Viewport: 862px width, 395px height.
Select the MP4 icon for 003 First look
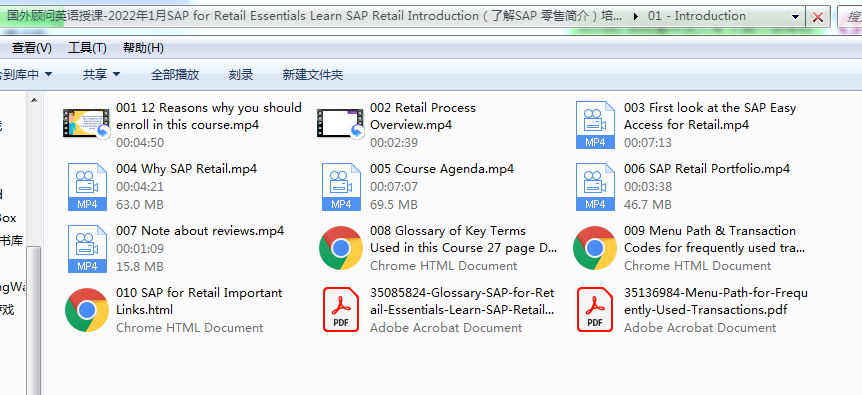[595, 125]
